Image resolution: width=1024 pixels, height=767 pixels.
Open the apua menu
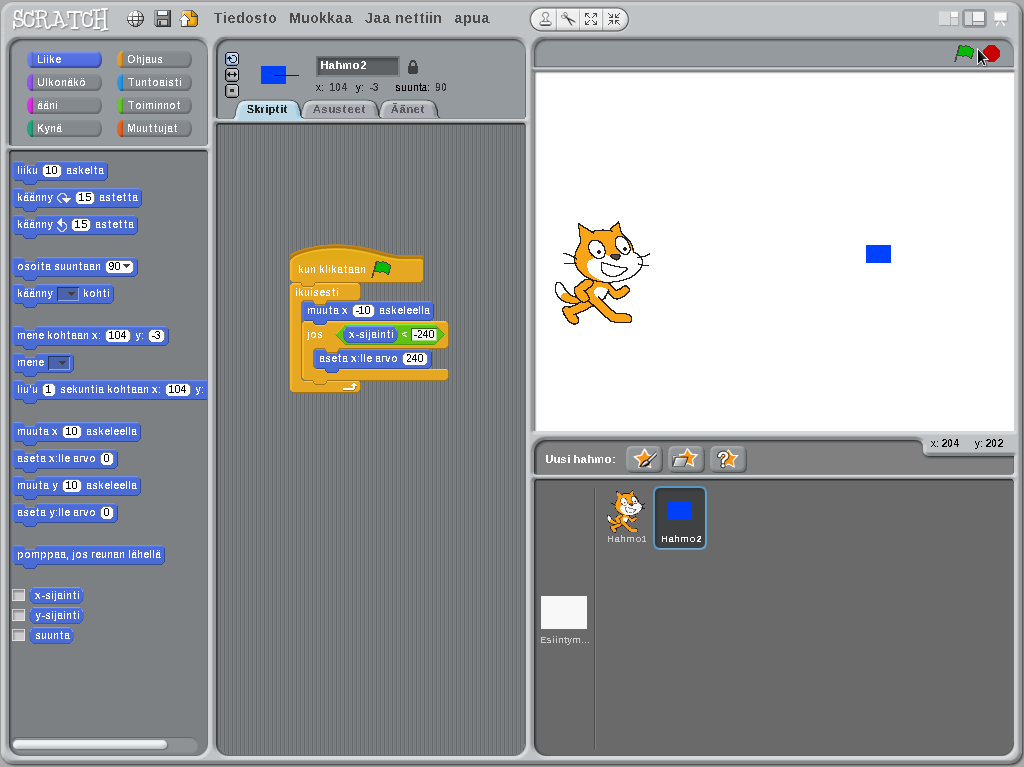click(x=472, y=18)
